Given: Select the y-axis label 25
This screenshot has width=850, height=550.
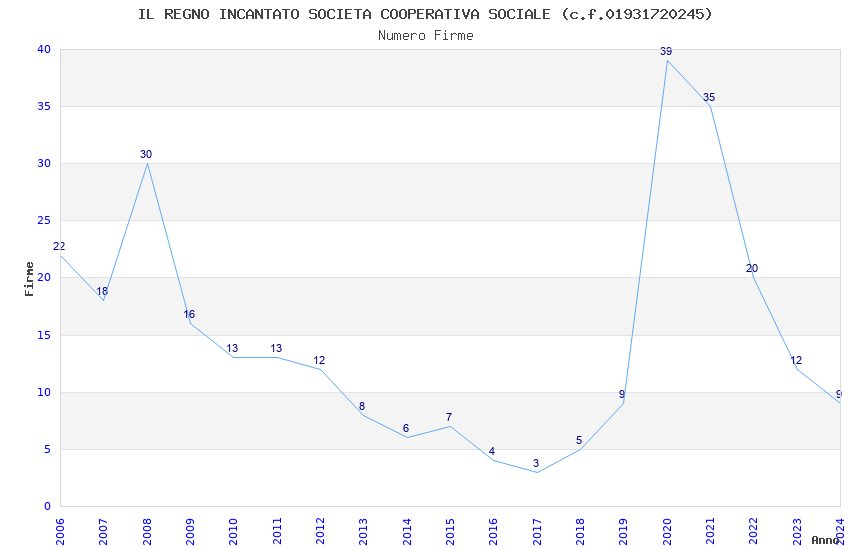Looking at the screenshot, I should pyautogui.click(x=44, y=220).
